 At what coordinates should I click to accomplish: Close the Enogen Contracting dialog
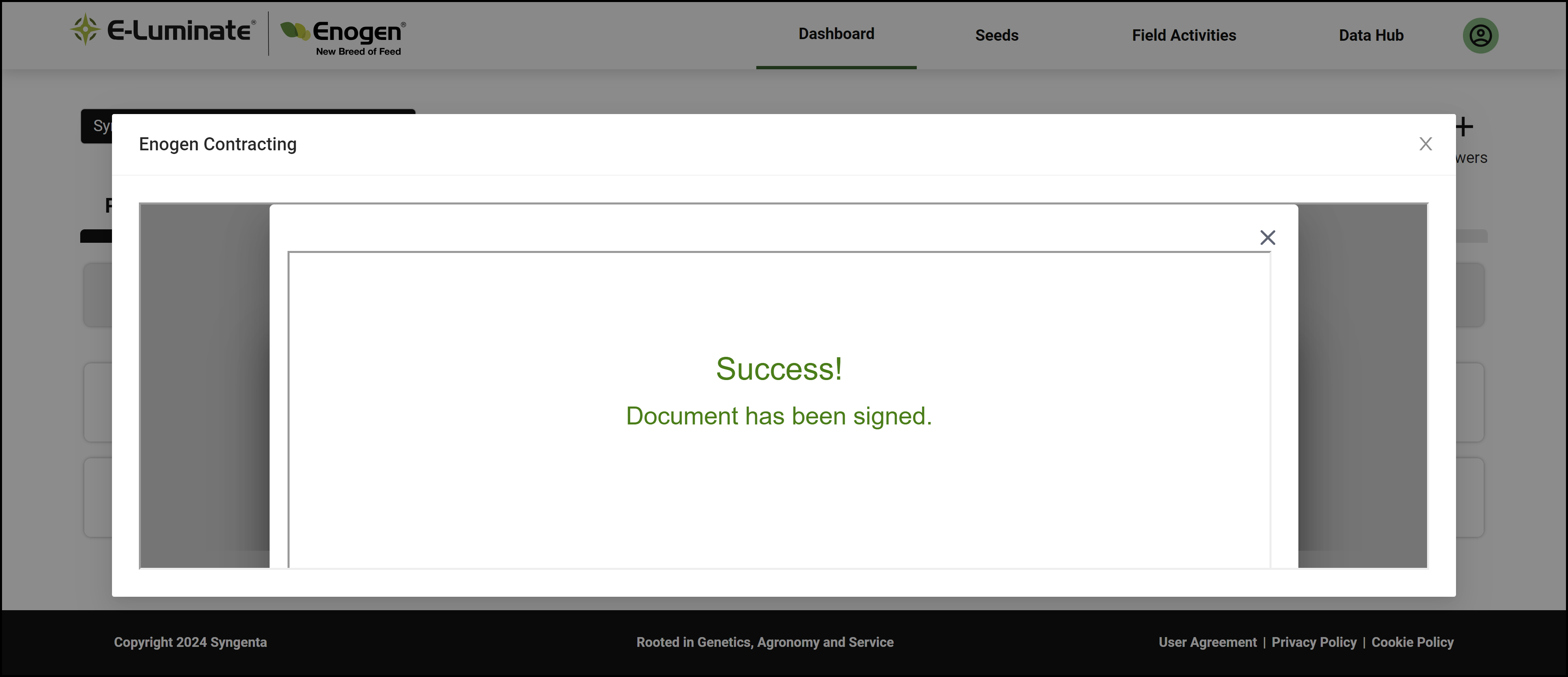pos(1425,144)
